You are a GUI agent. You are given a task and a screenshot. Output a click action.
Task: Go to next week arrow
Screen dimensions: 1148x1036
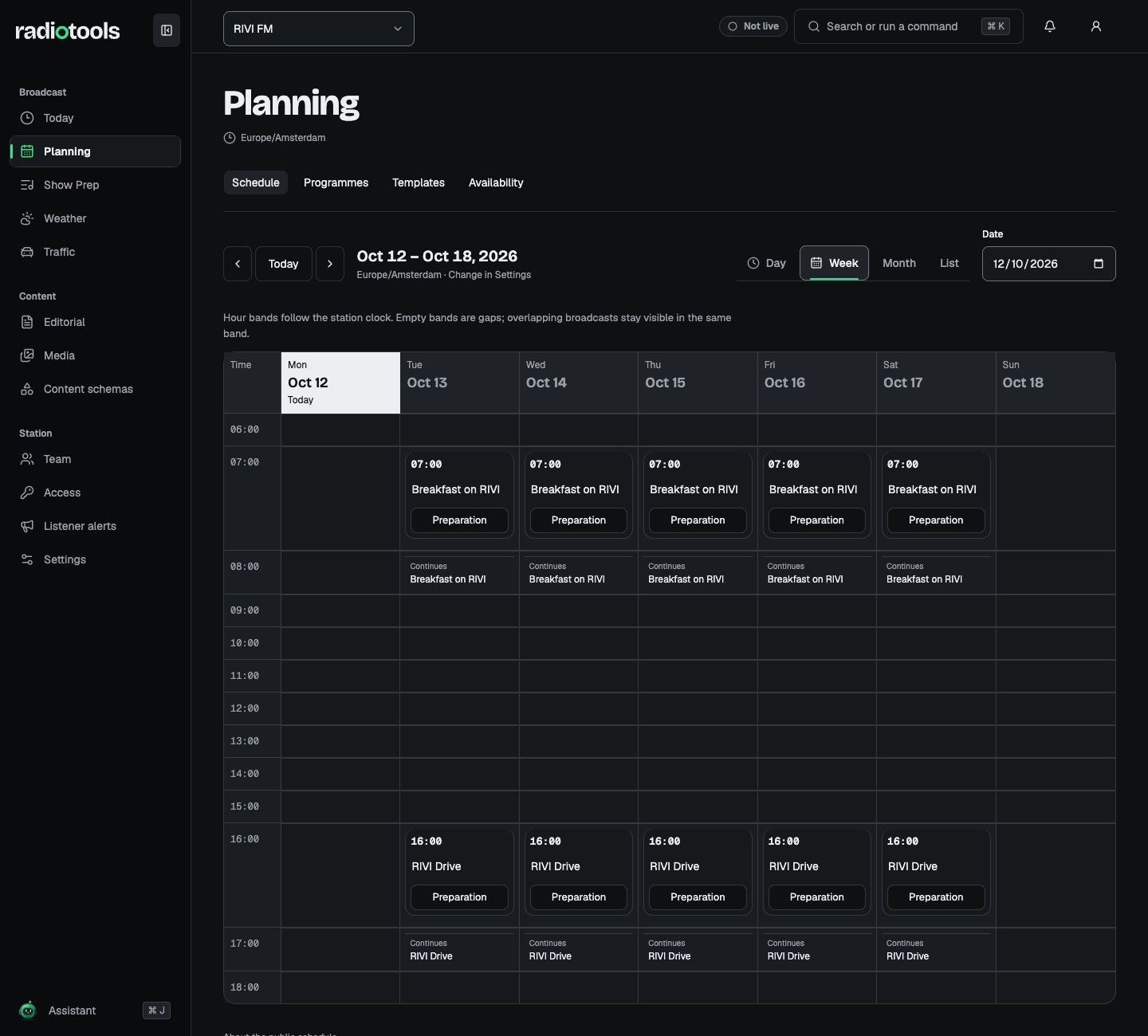[x=330, y=264]
